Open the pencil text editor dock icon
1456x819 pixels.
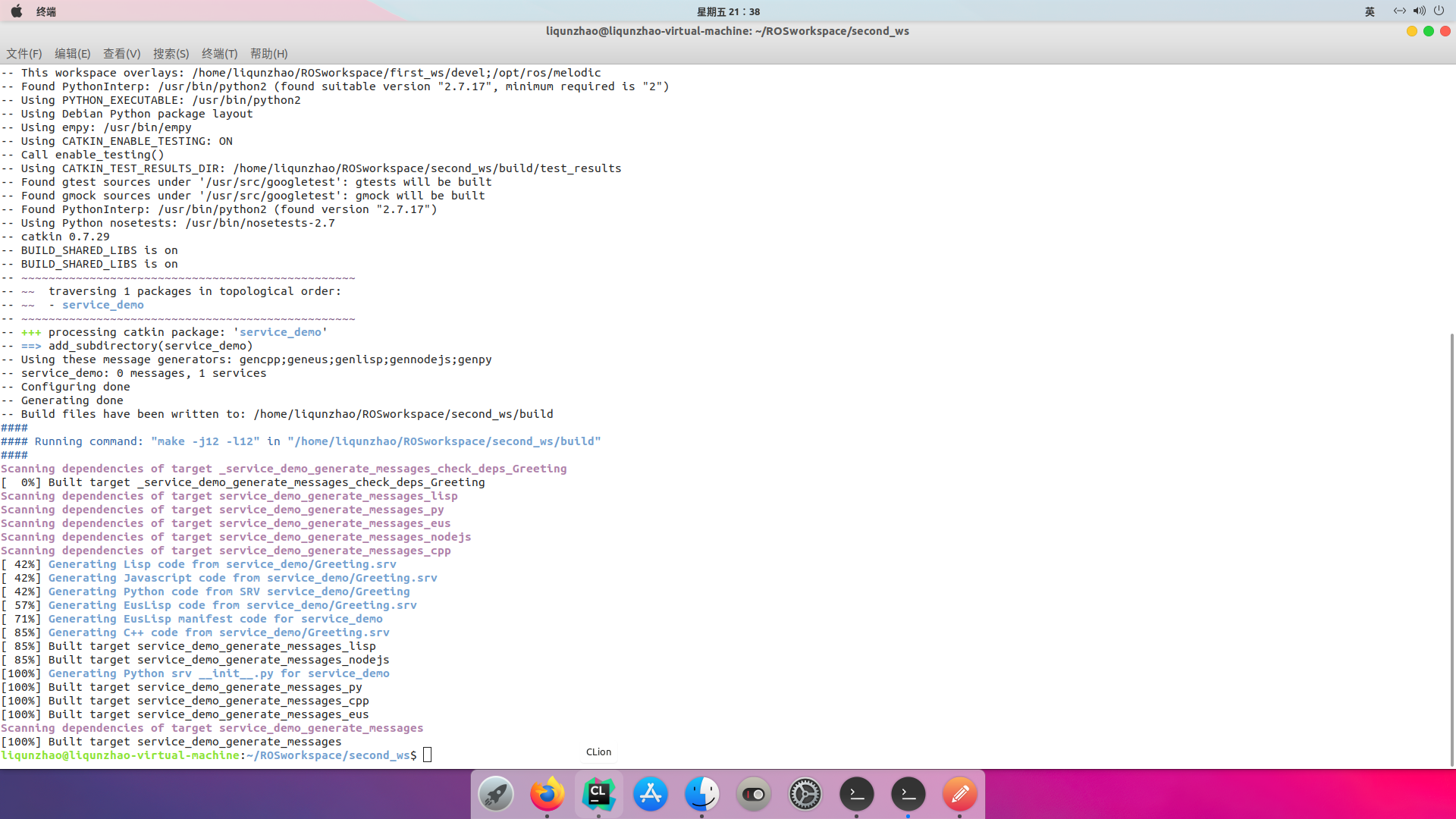pyautogui.click(x=959, y=794)
